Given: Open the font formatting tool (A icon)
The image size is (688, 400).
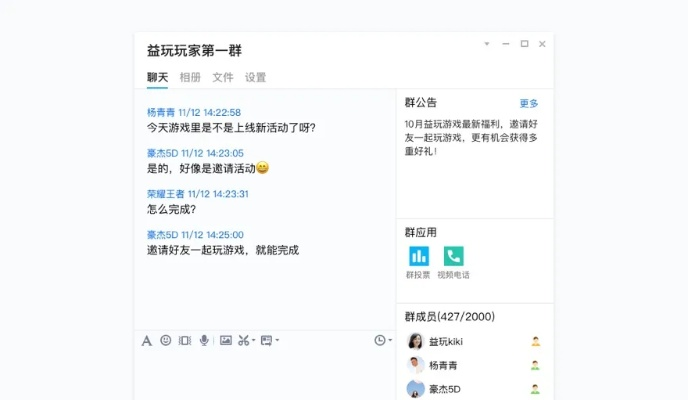Looking at the screenshot, I should [147, 340].
